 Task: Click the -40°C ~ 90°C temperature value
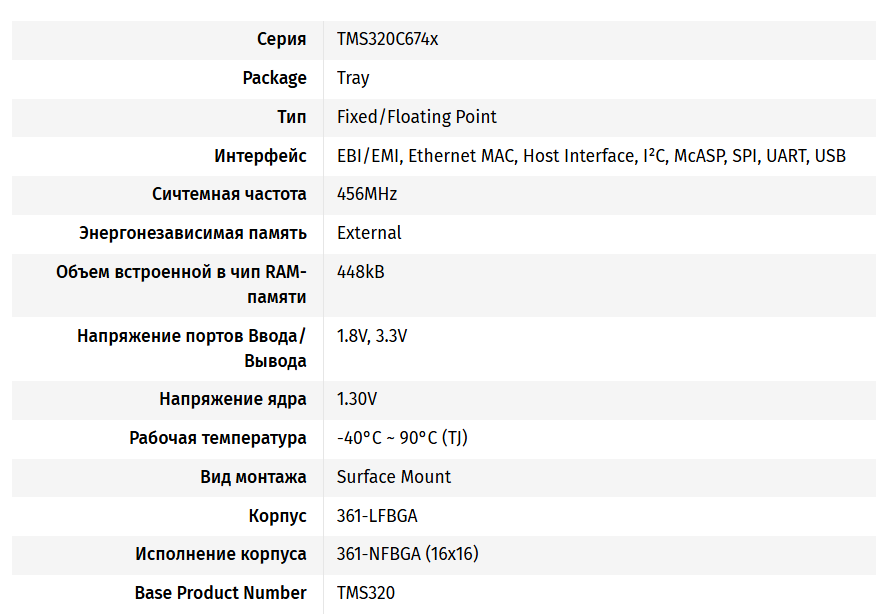(402, 438)
